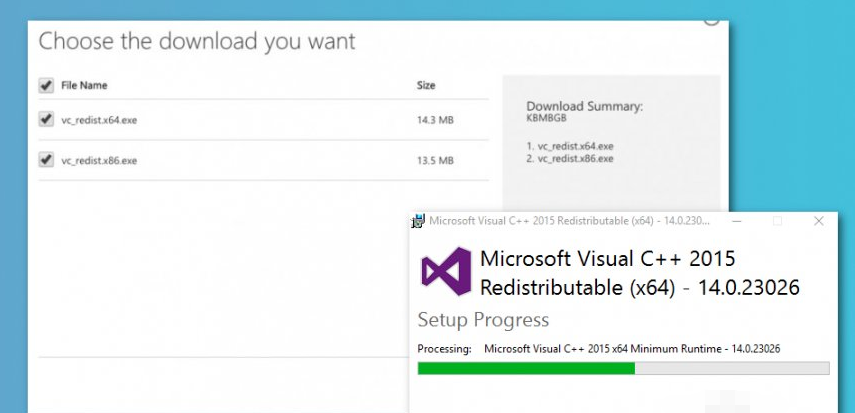The height and width of the screenshot is (413, 855).
Task: Uncheck the vc_redist.x64.exe checkbox
Action: coord(46,119)
